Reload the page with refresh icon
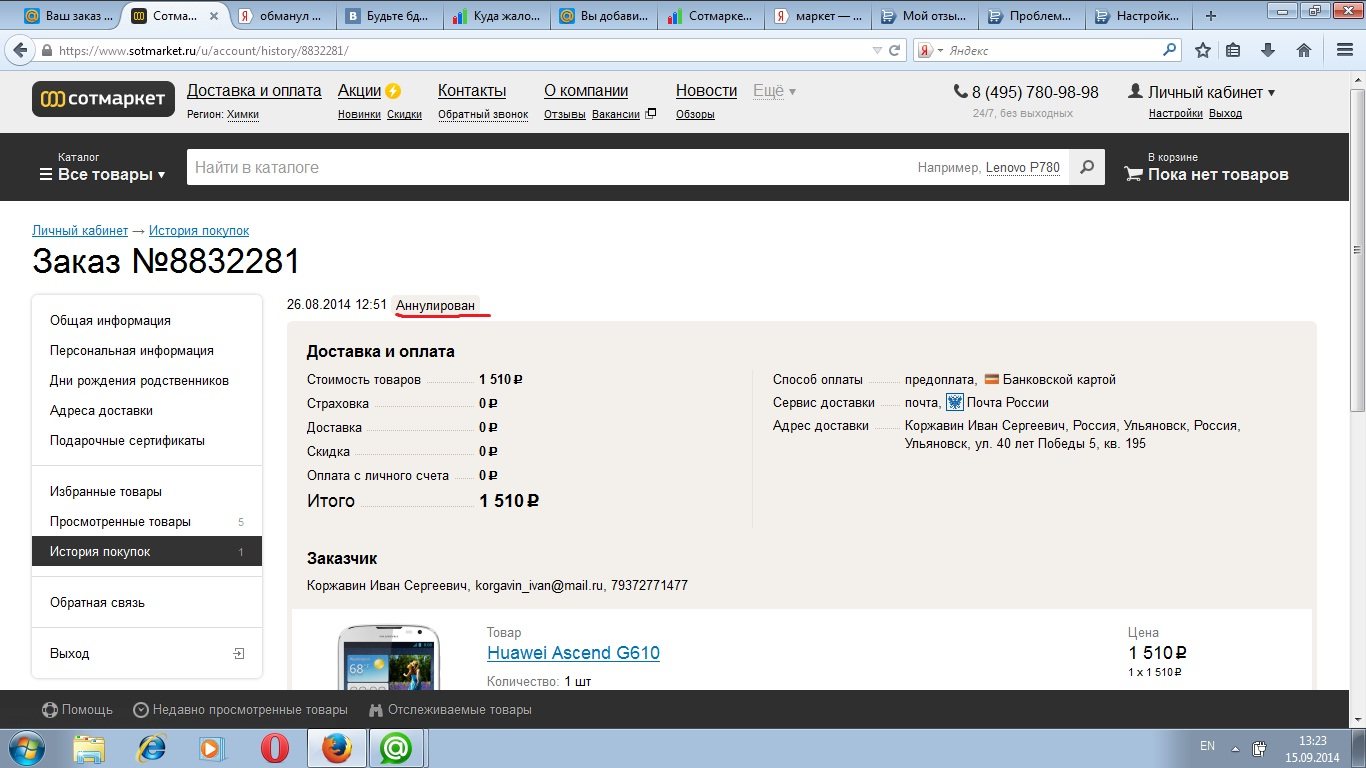 [x=895, y=50]
